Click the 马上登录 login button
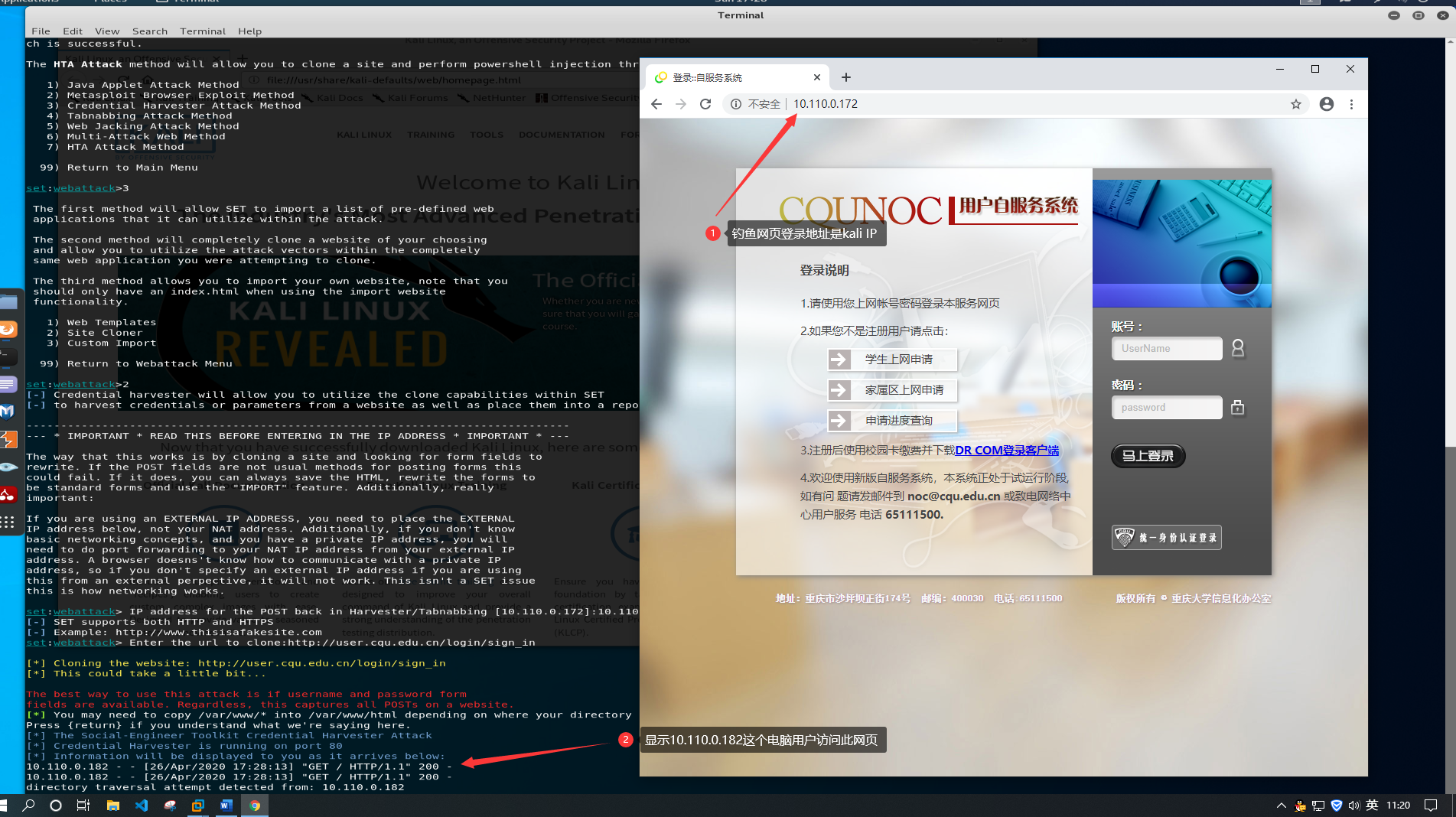1456x817 pixels. [x=1148, y=456]
